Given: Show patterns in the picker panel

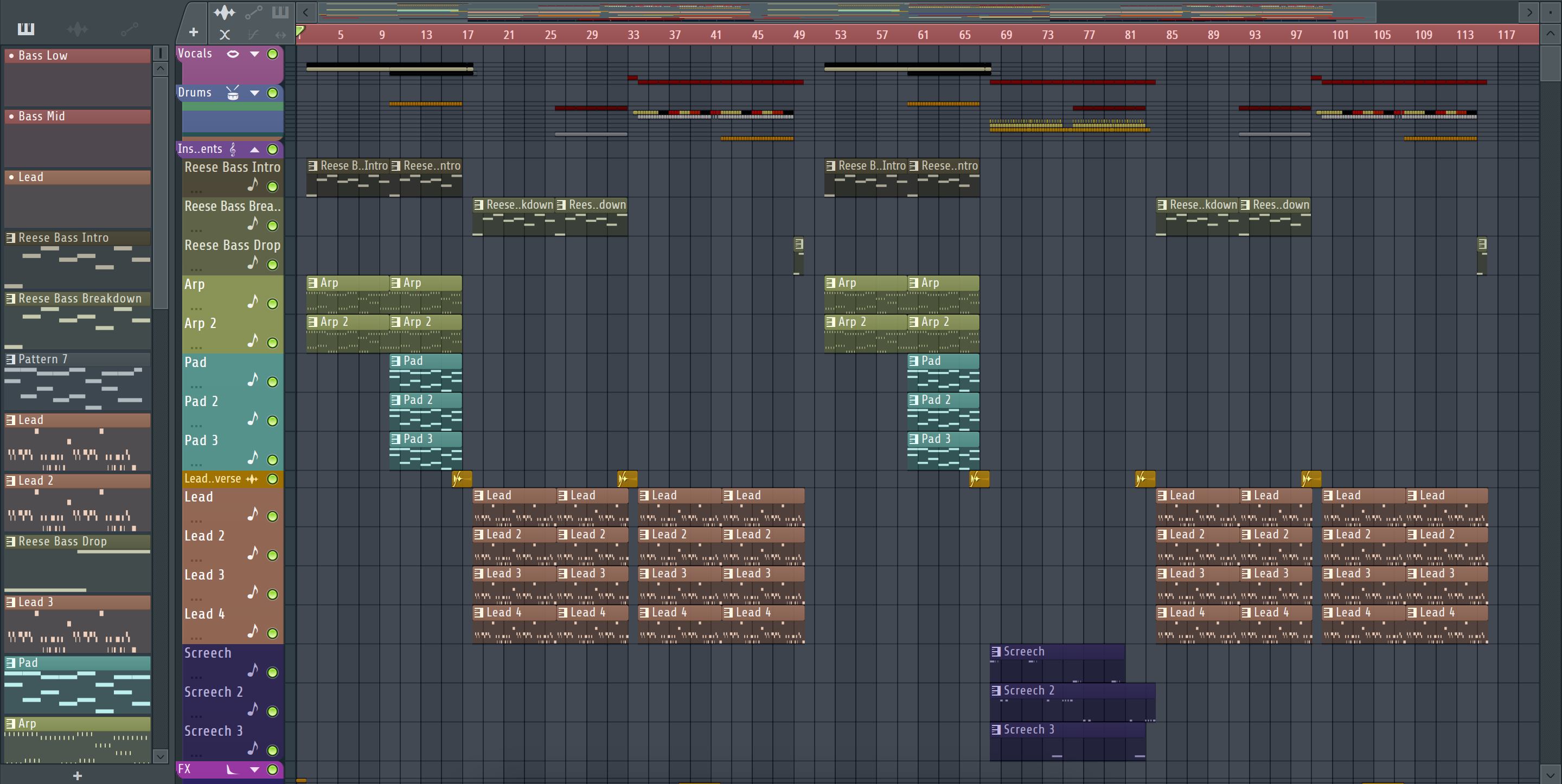Looking at the screenshot, I should [26, 29].
